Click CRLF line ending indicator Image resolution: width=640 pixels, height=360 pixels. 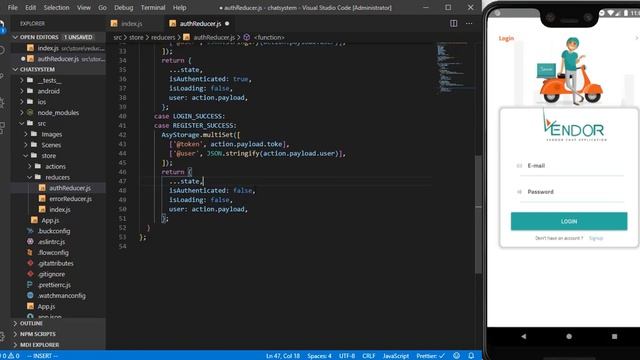(x=369, y=356)
